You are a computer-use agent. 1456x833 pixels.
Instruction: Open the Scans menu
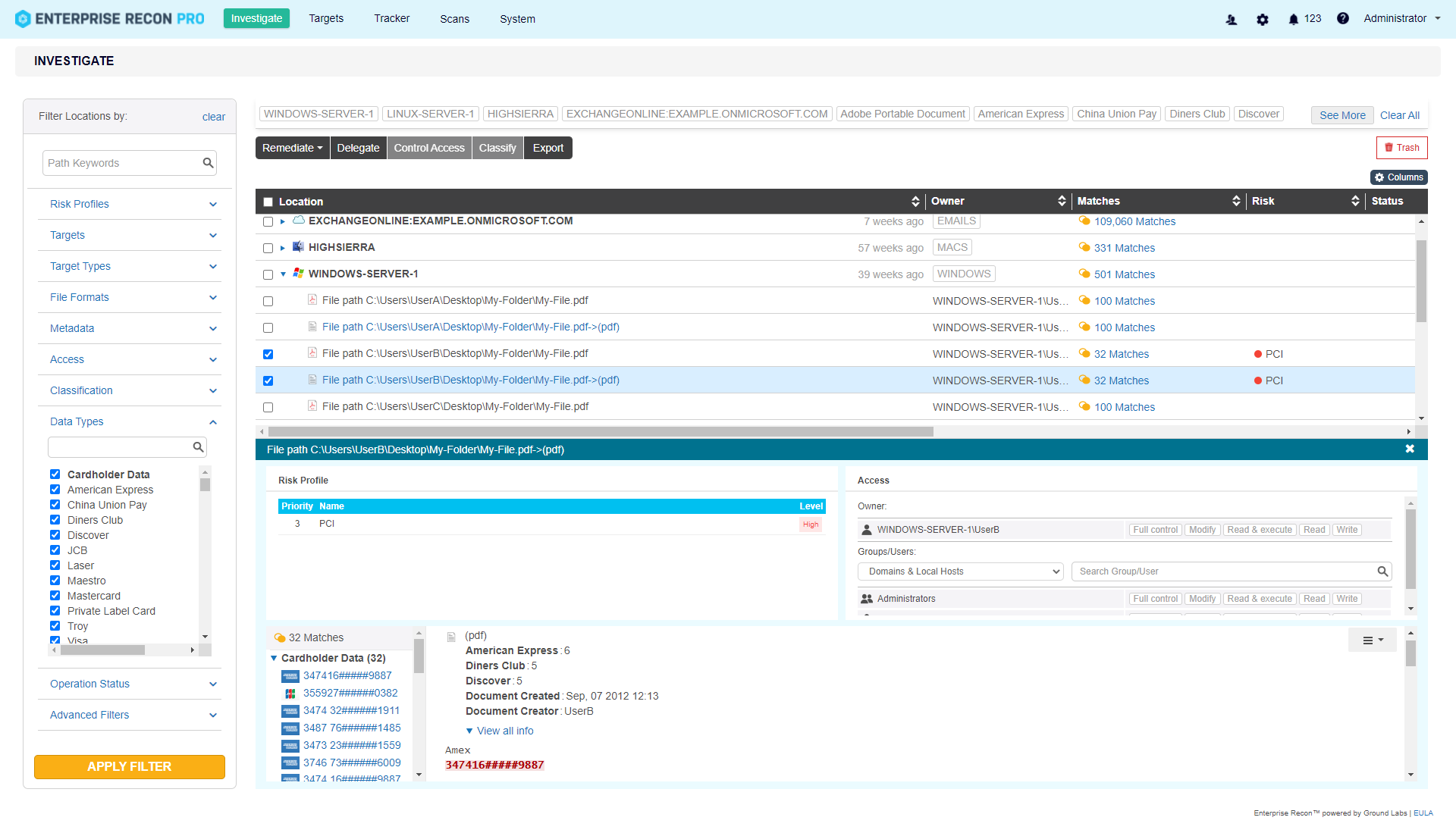[453, 18]
